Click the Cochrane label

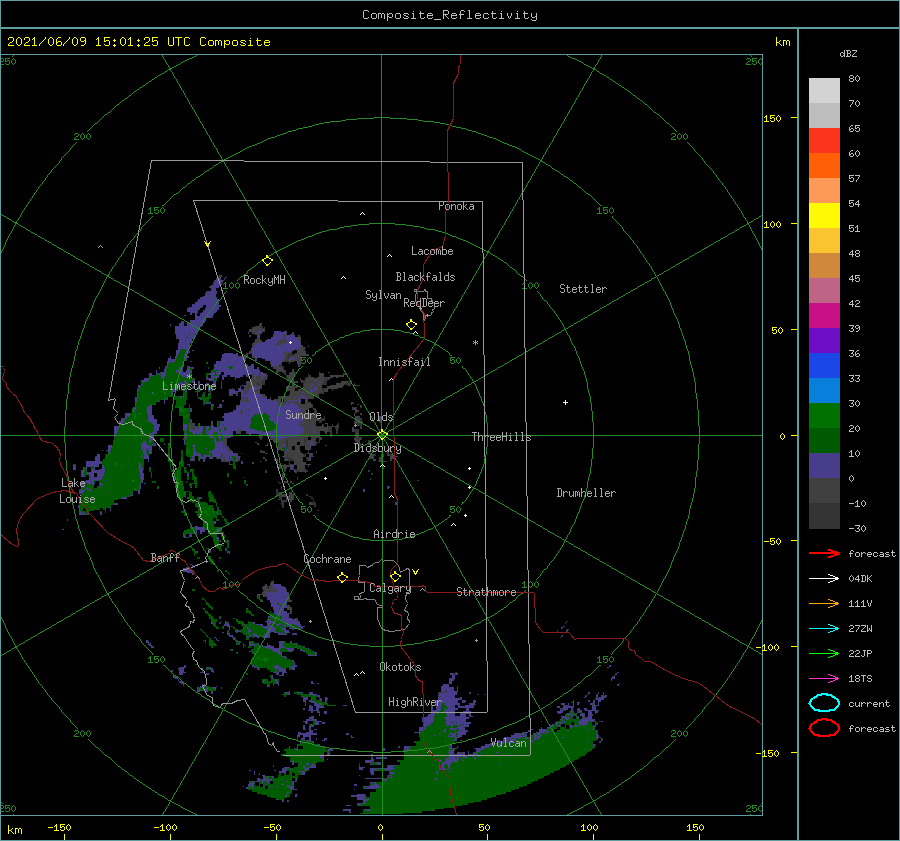coord(327,559)
